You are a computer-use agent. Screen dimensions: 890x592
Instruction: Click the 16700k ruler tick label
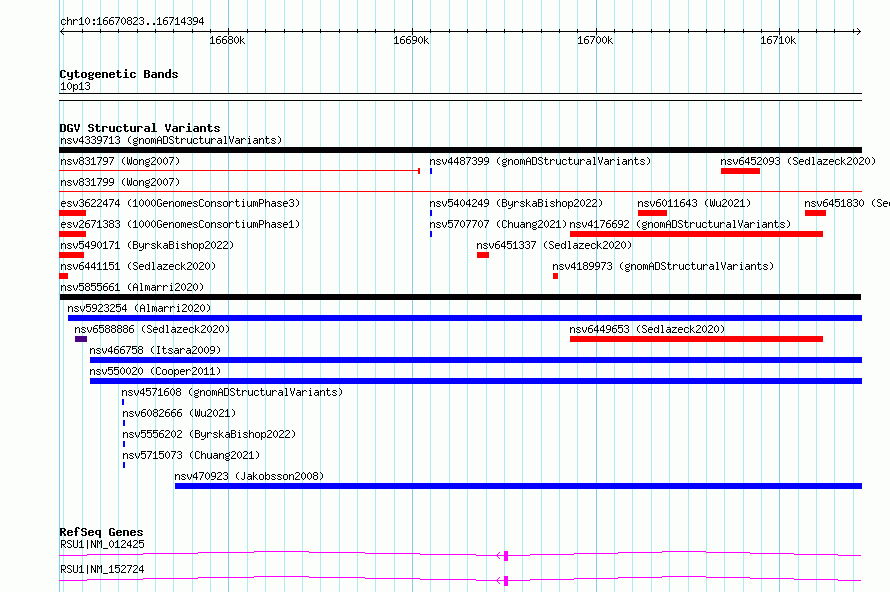pos(595,40)
